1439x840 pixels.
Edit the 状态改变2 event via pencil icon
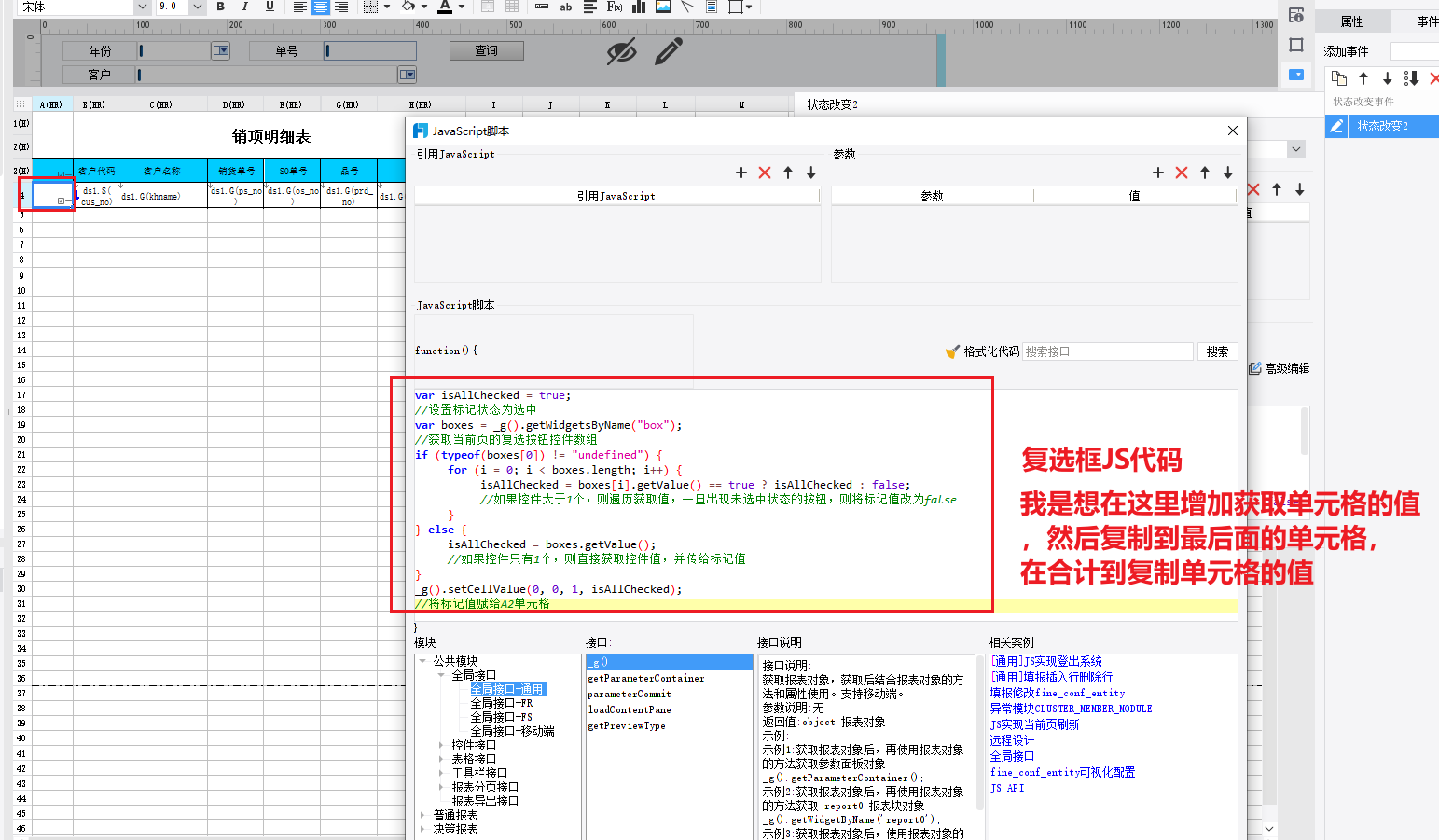[x=1336, y=126]
